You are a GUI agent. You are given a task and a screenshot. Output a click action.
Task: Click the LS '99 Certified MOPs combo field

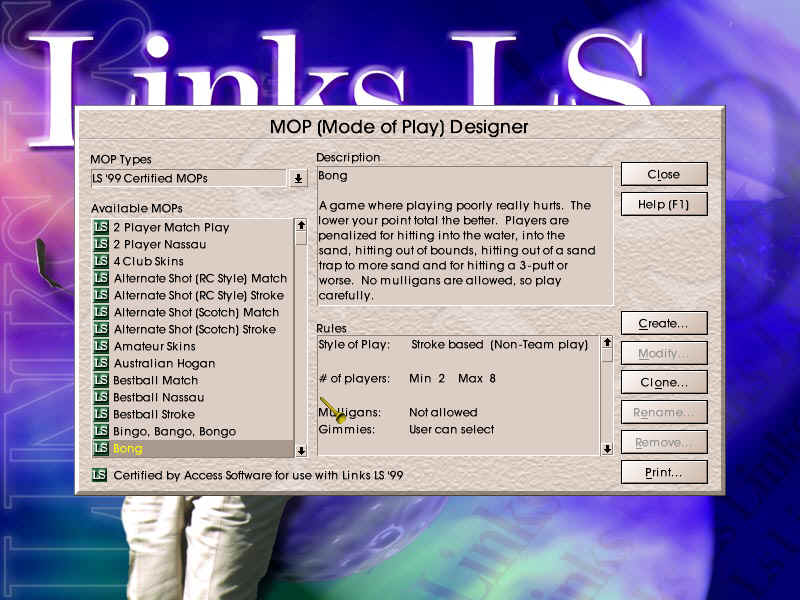click(188, 179)
